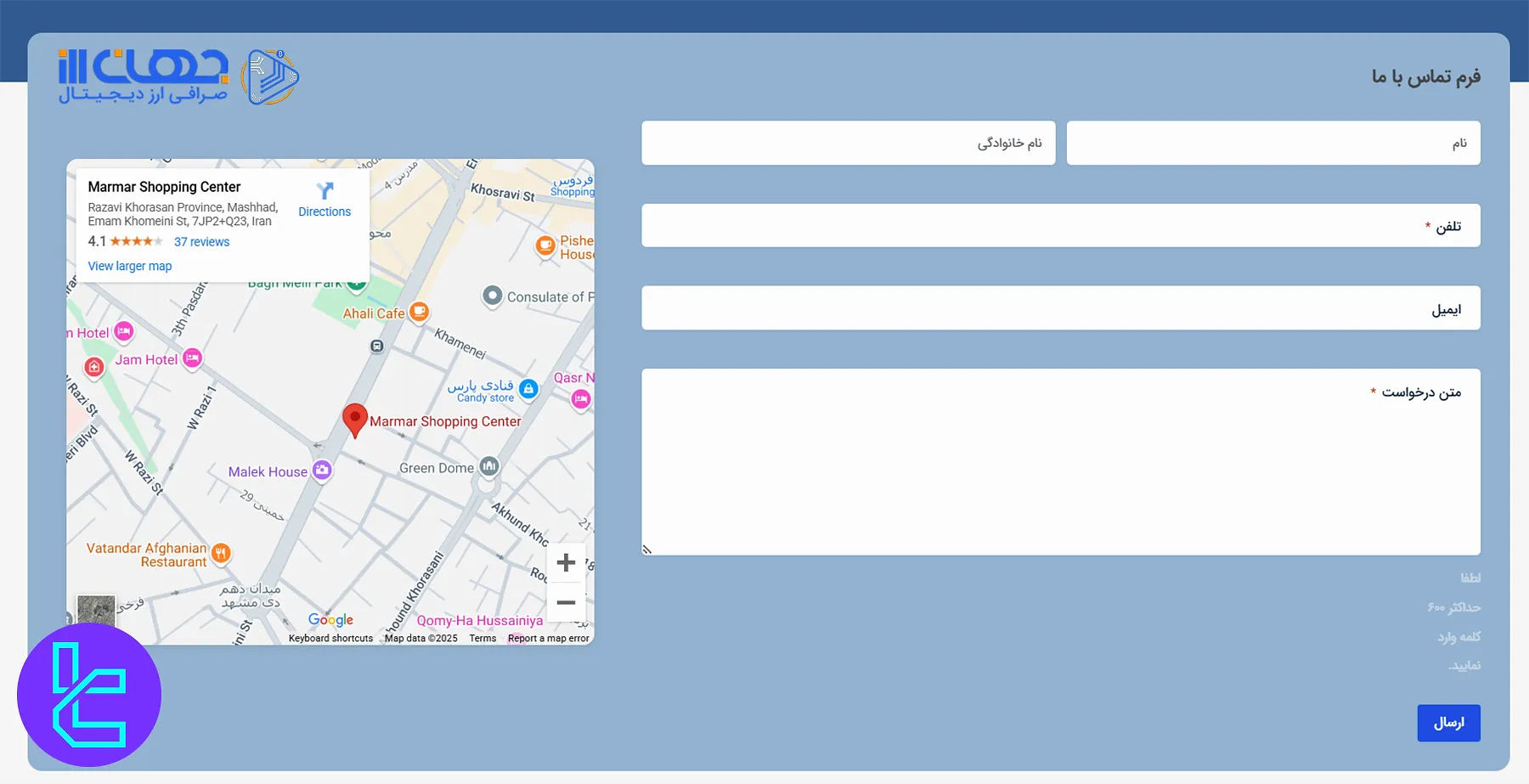
Task: Select the ایمیل email input
Action: pos(1060,308)
